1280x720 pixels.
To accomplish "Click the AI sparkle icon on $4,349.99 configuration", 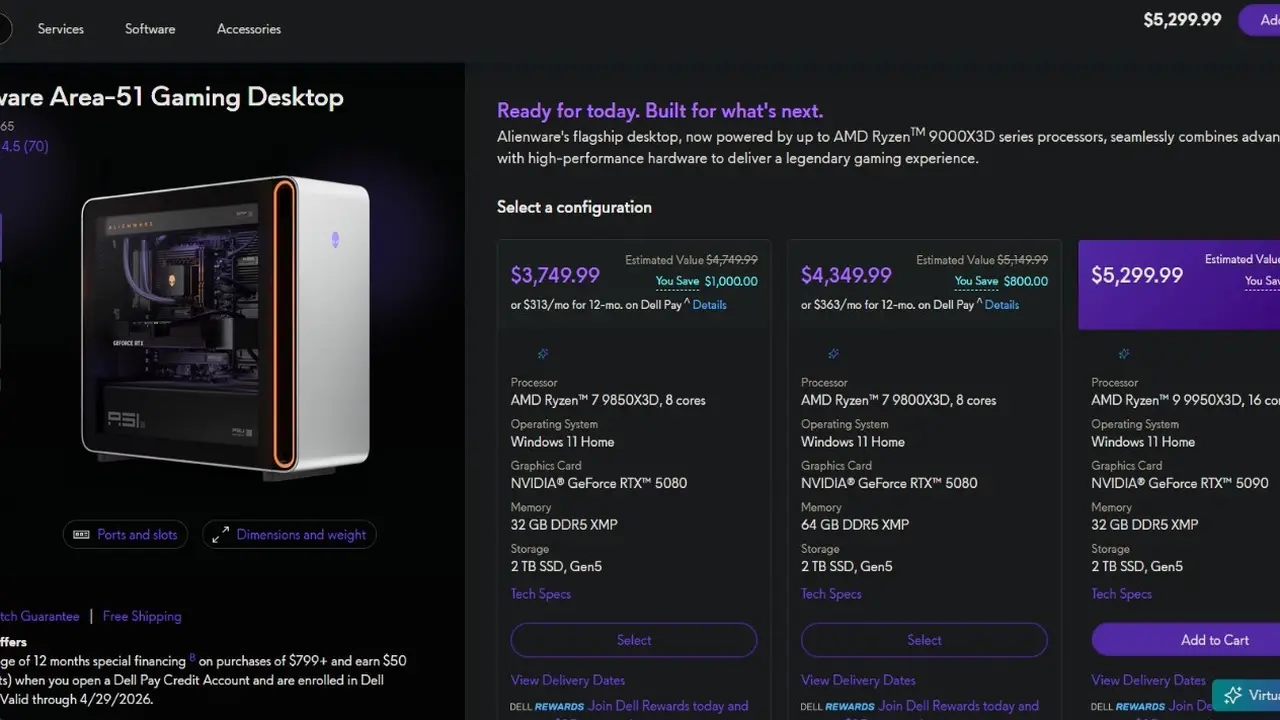I will click(x=832, y=353).
